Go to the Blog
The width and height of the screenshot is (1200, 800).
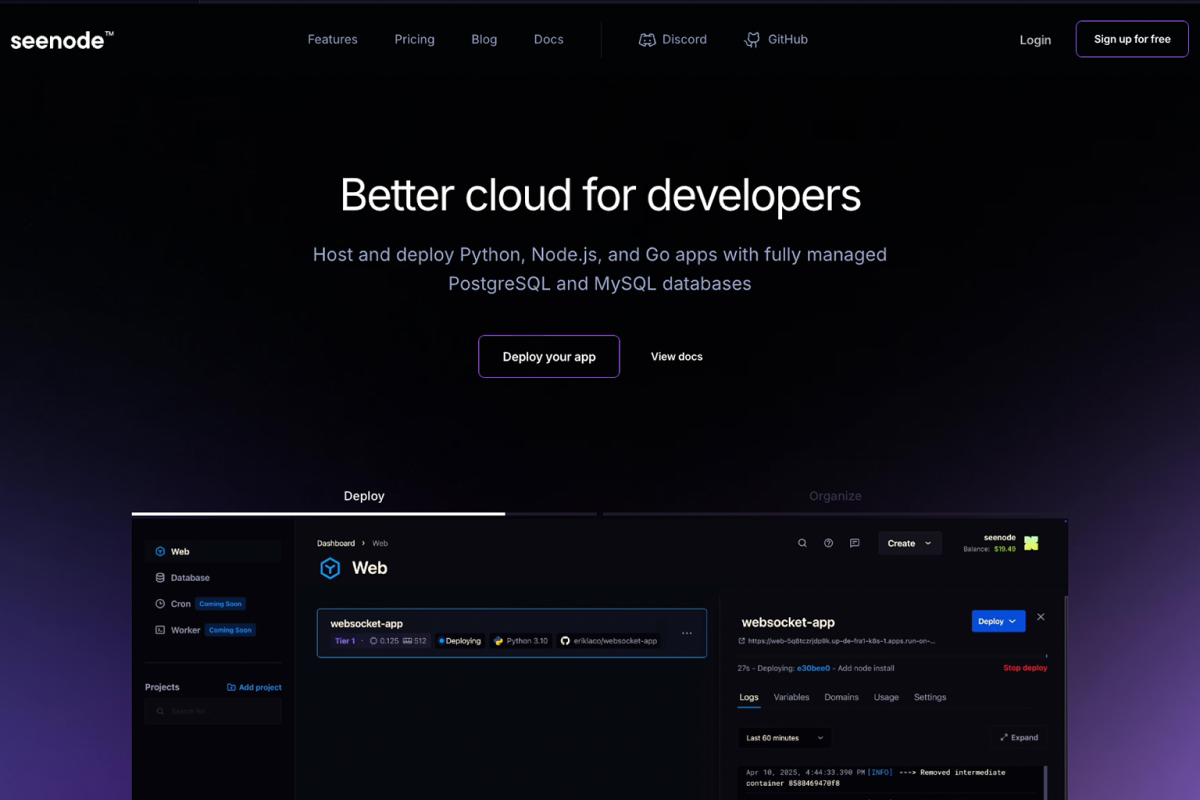point(484,39)
